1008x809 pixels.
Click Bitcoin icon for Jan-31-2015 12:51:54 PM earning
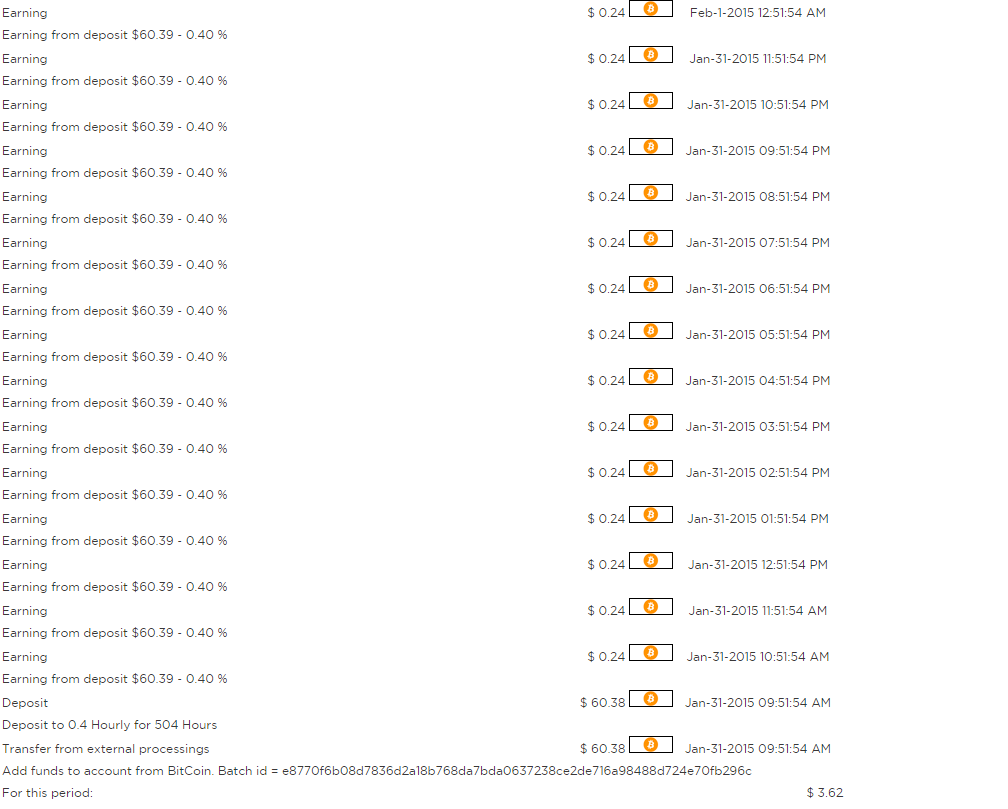coord(651,561)
